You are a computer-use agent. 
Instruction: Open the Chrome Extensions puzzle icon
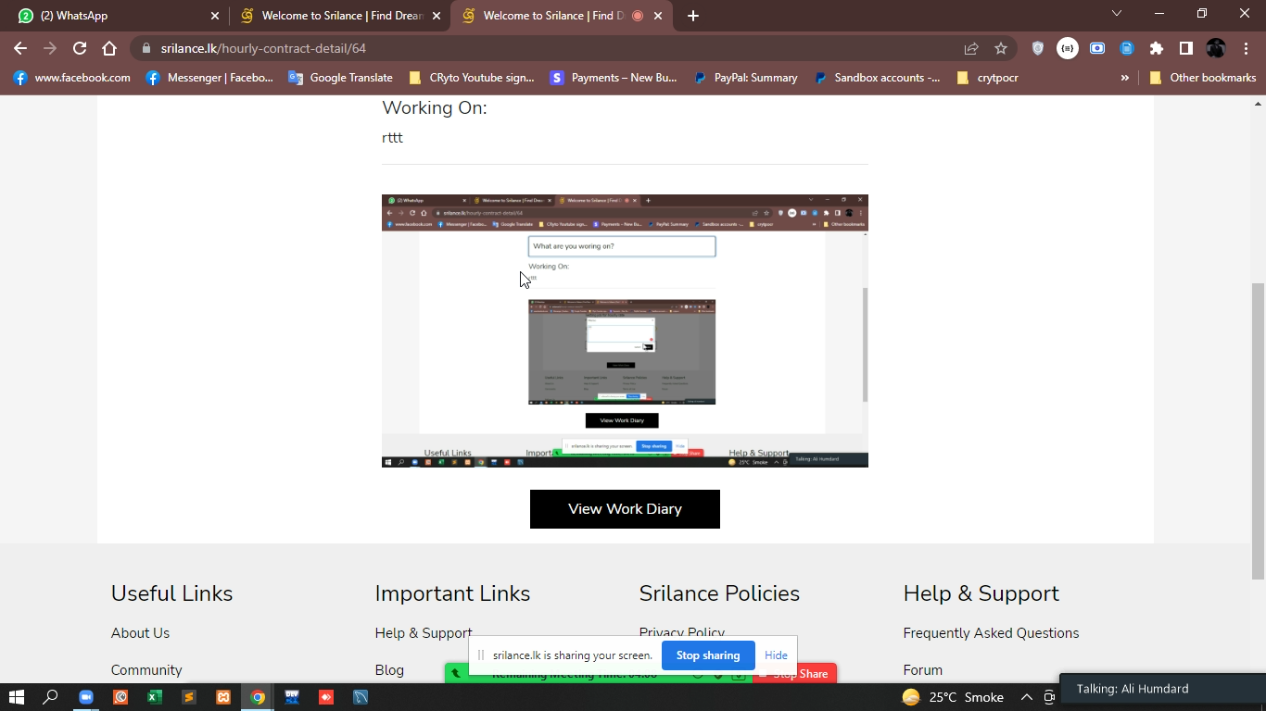click(x=1157, y=48)
